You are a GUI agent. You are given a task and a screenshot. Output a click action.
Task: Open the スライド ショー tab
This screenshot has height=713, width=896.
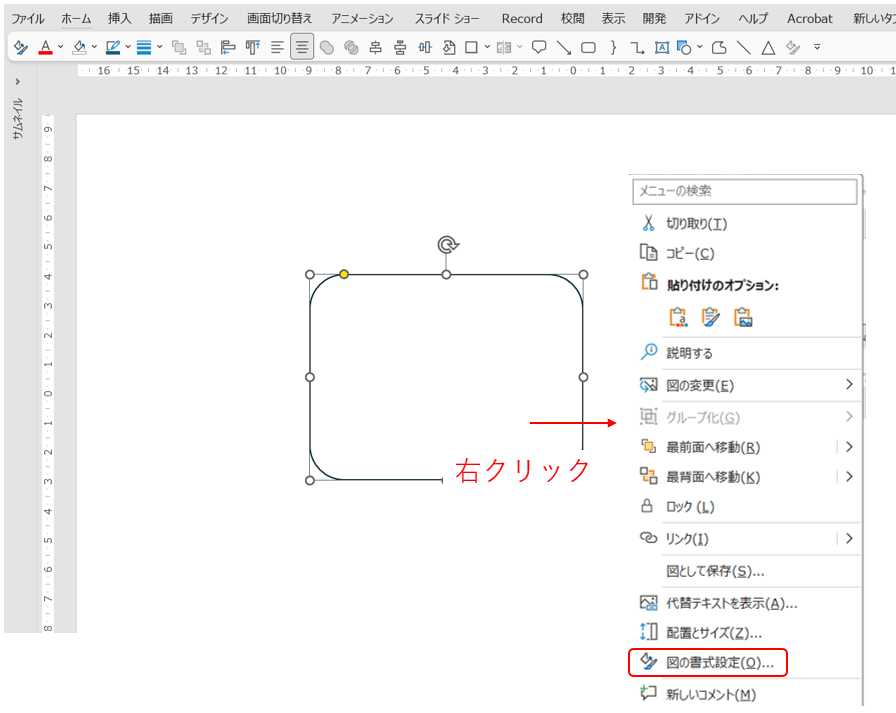[x=447, y=18]
